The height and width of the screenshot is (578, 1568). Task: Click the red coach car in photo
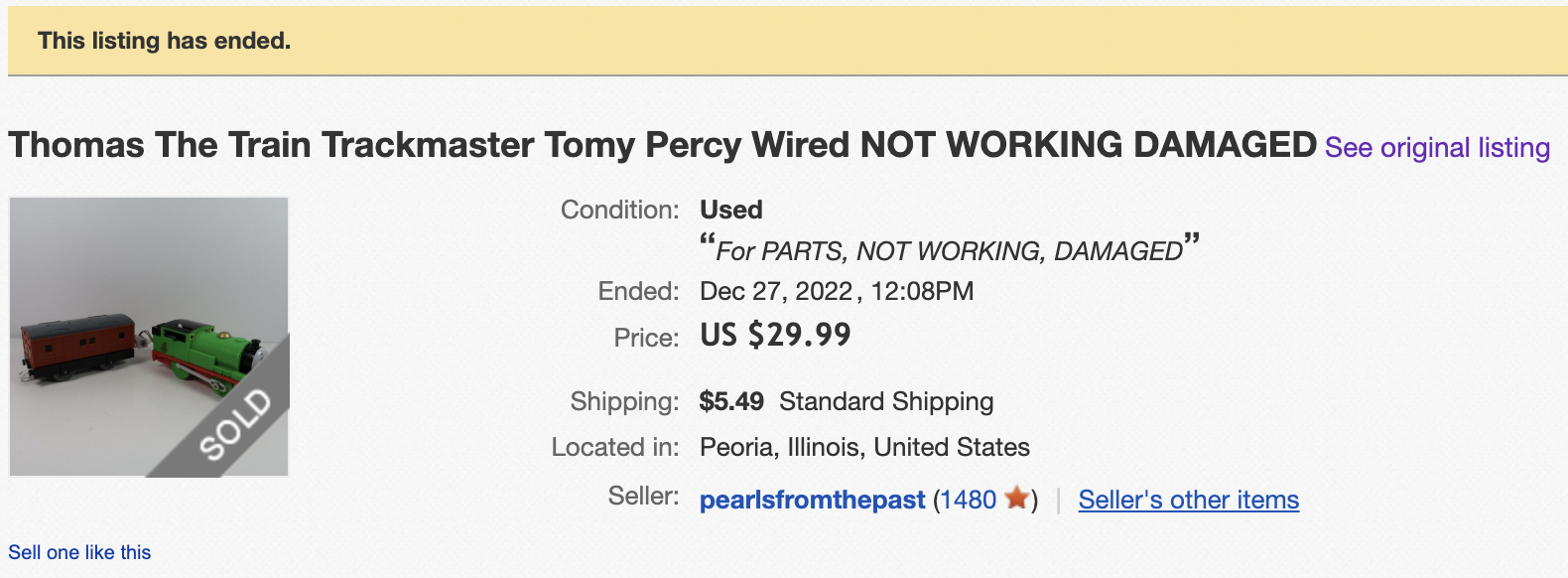click(x=77, y=346)
